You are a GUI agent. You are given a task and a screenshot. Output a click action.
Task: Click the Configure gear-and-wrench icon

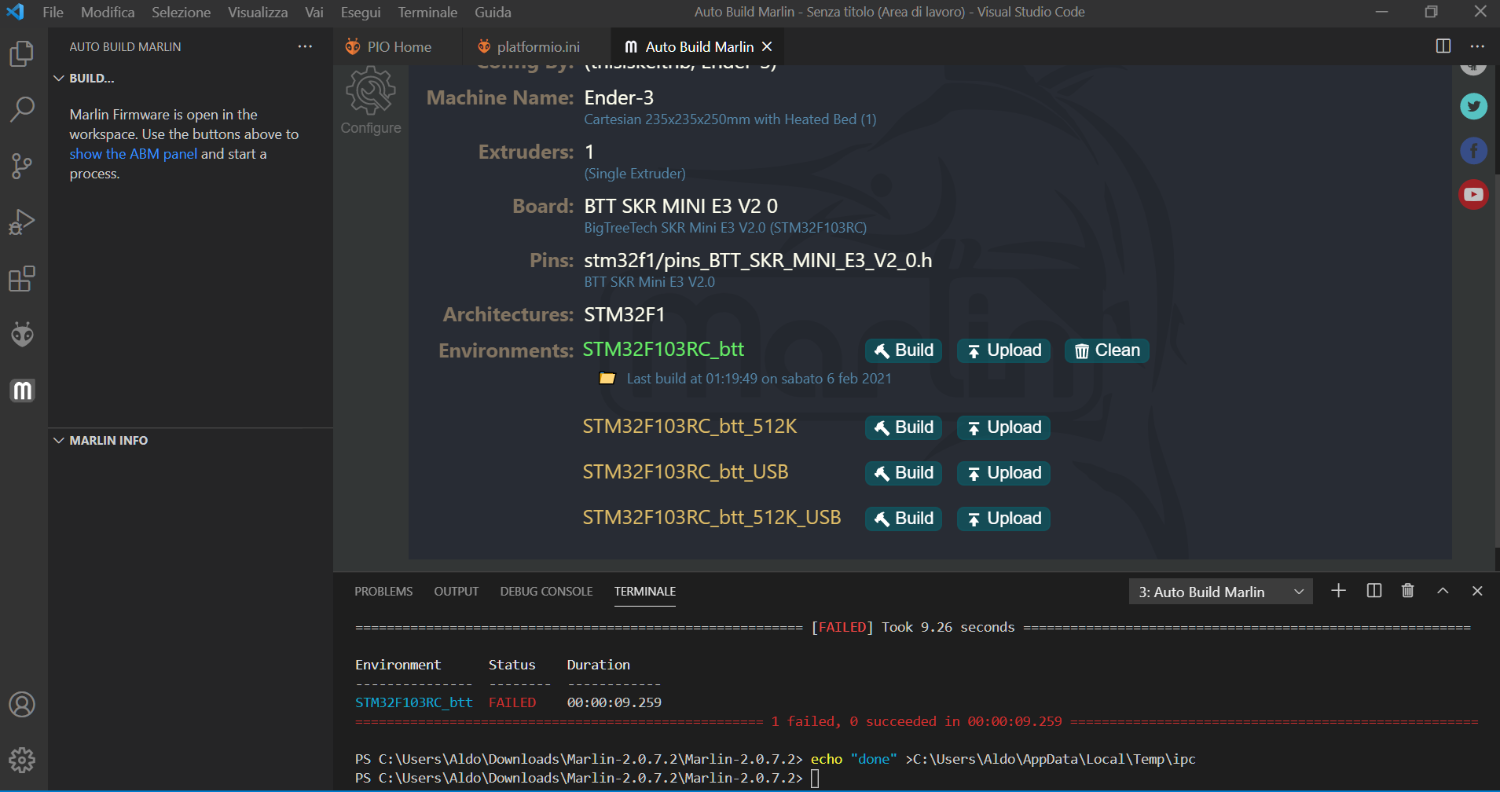[371, 92]
